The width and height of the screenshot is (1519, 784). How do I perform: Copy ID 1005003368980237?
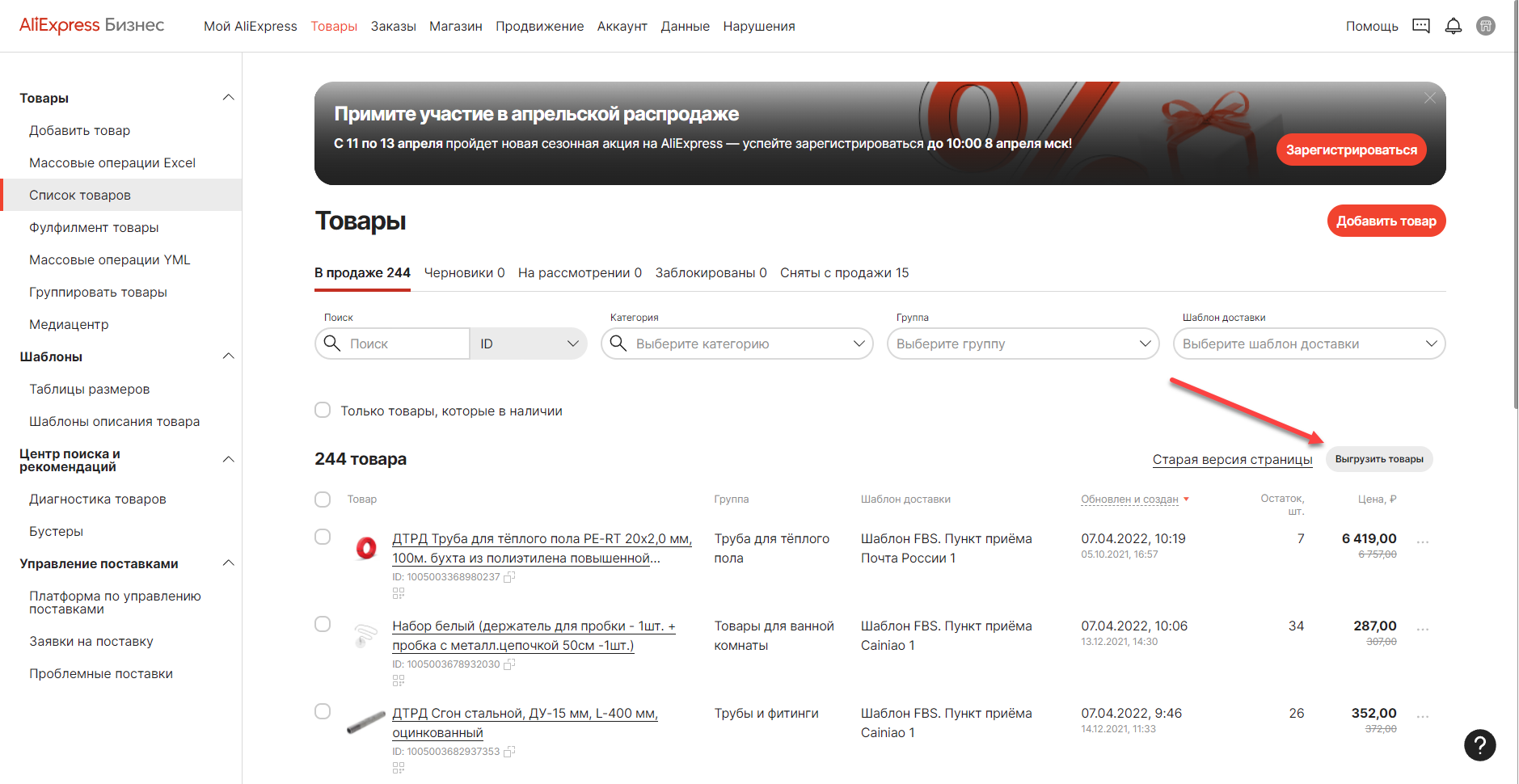tap(509, 577)
